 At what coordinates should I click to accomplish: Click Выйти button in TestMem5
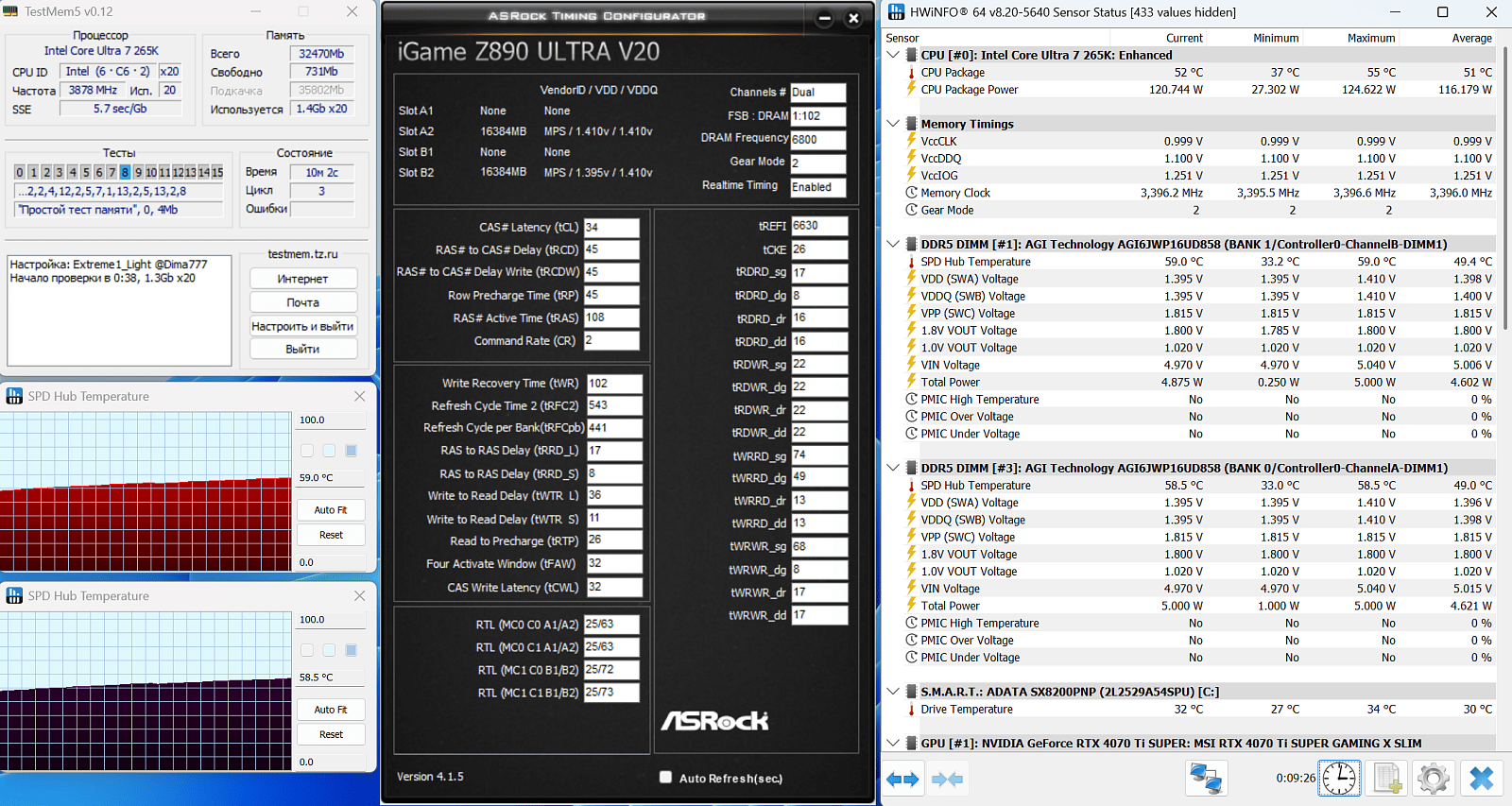tap(303, 349)
